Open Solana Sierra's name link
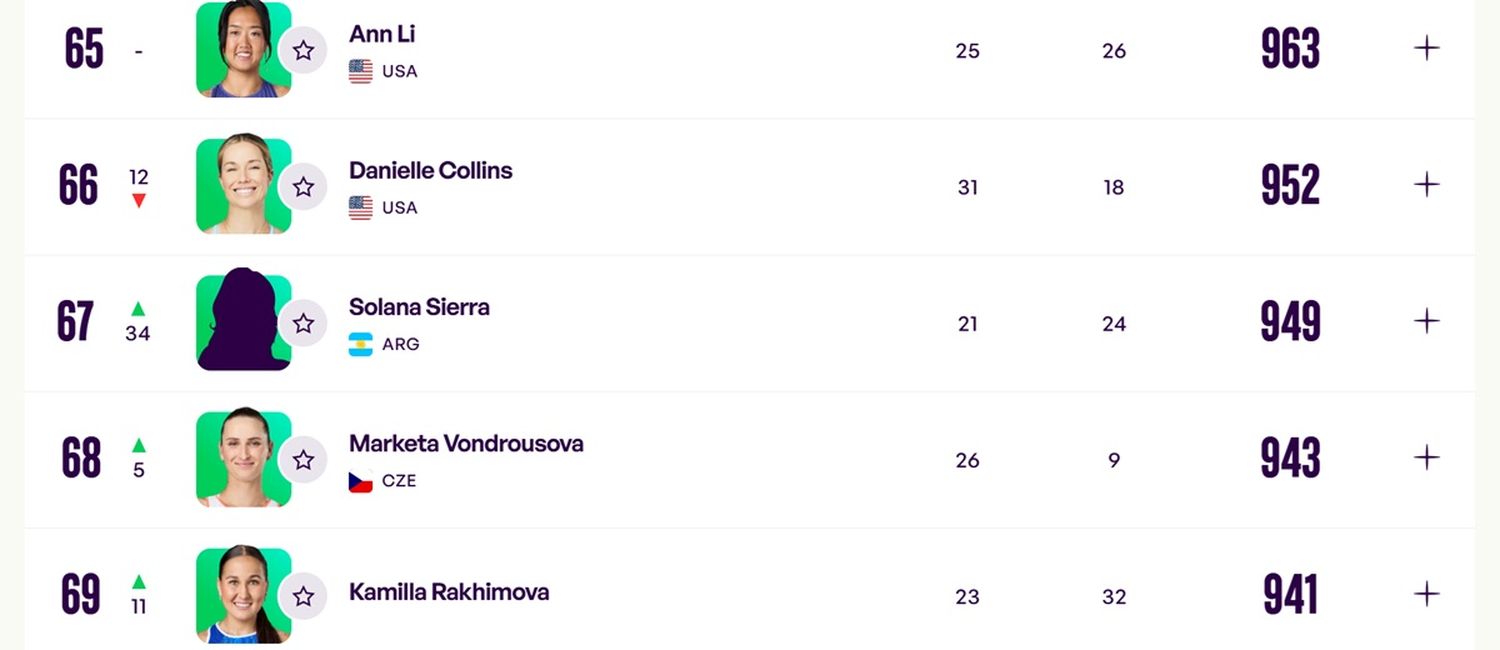The image size is (1500, 650). point(419,307)
